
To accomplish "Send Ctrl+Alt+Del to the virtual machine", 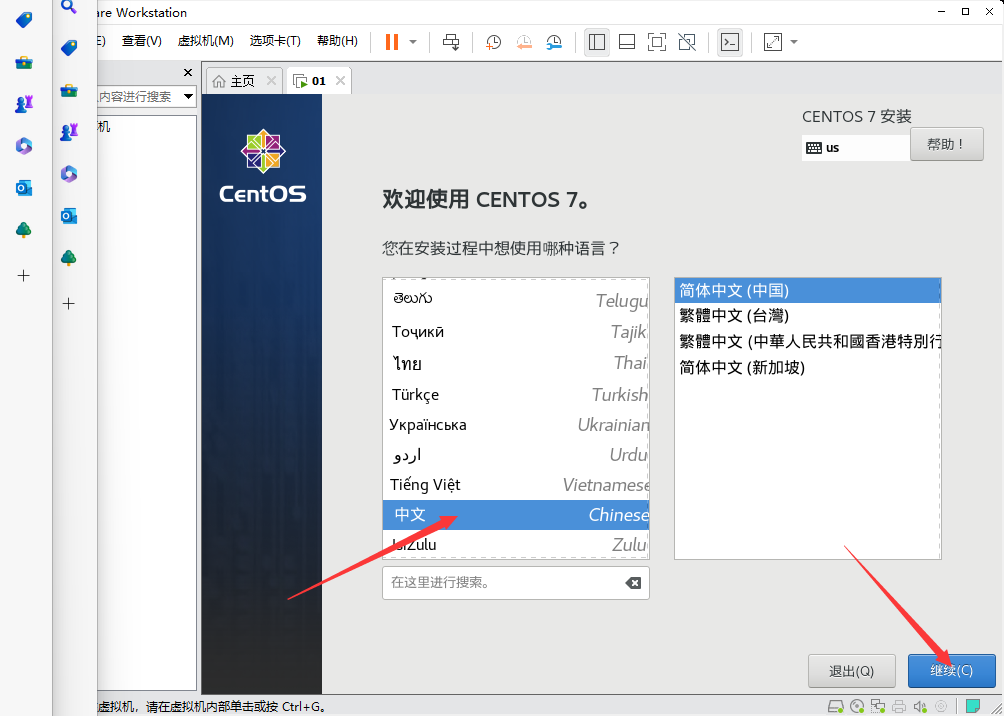I will (451, 42).
